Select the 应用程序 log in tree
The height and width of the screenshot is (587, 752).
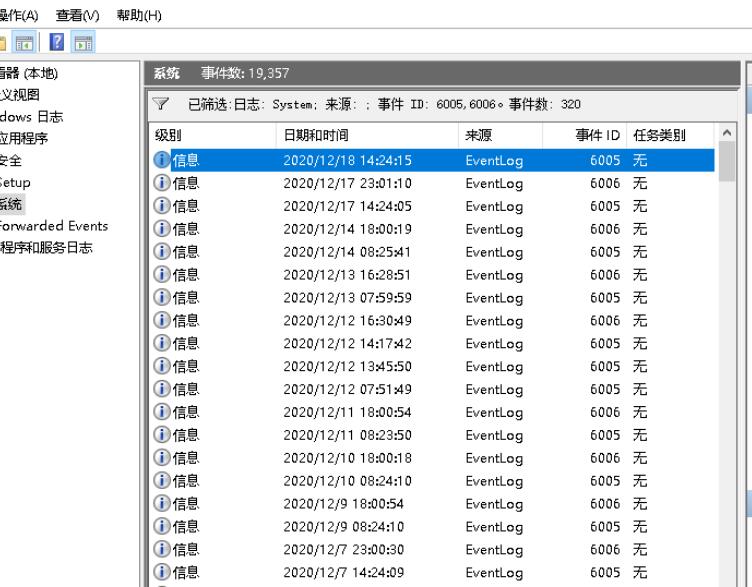[x=24, y=139]
